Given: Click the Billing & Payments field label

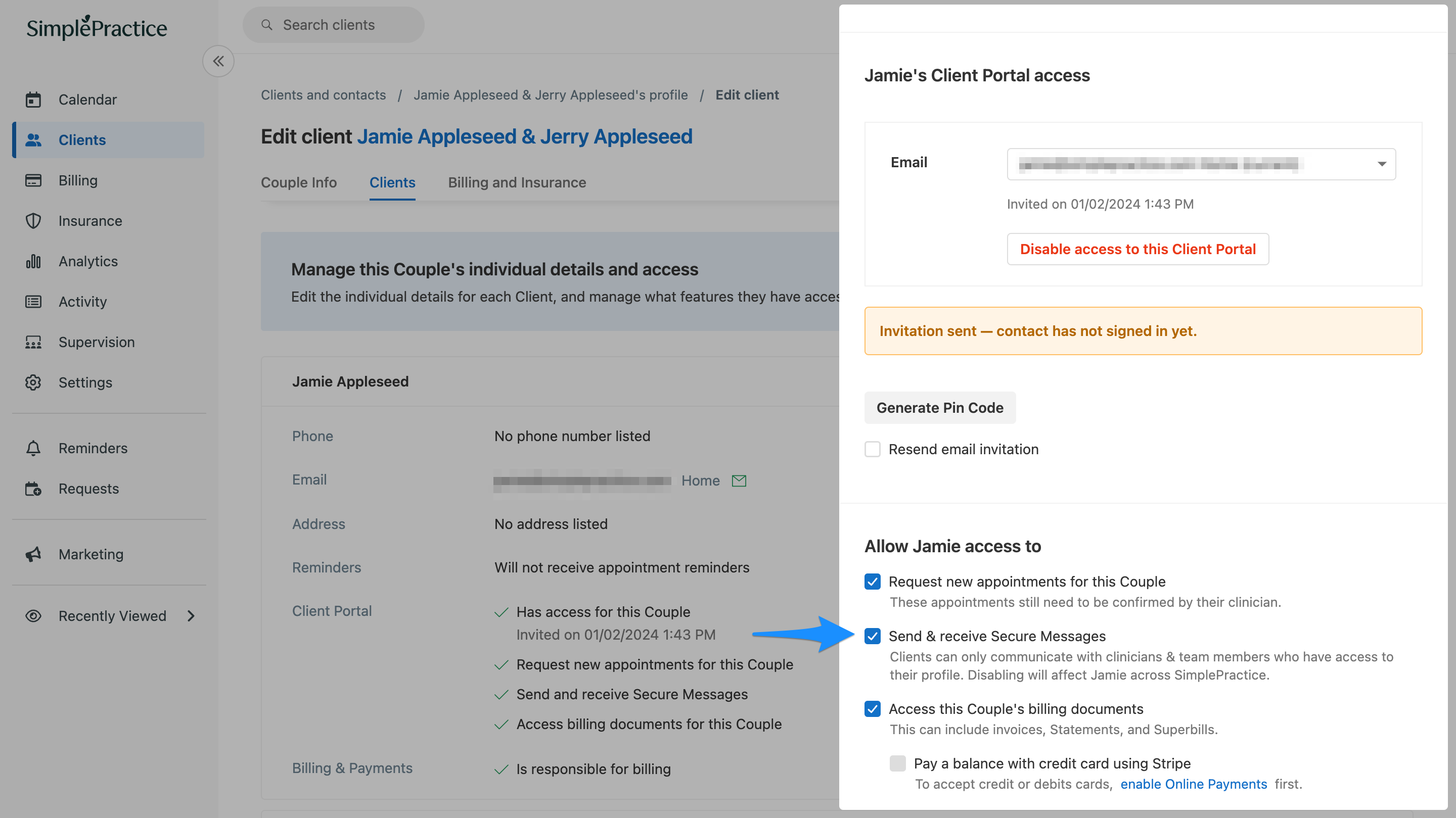Looking at the screenshot, I should click(x=352, y=768).
